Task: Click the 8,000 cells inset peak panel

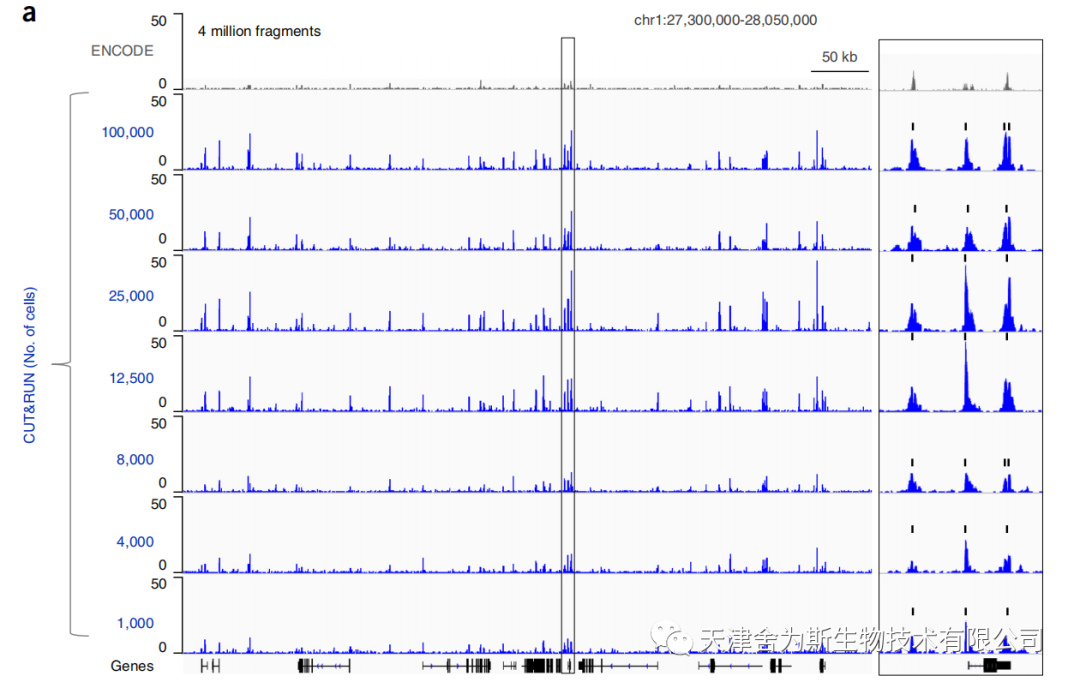Action: click(960, 475)
